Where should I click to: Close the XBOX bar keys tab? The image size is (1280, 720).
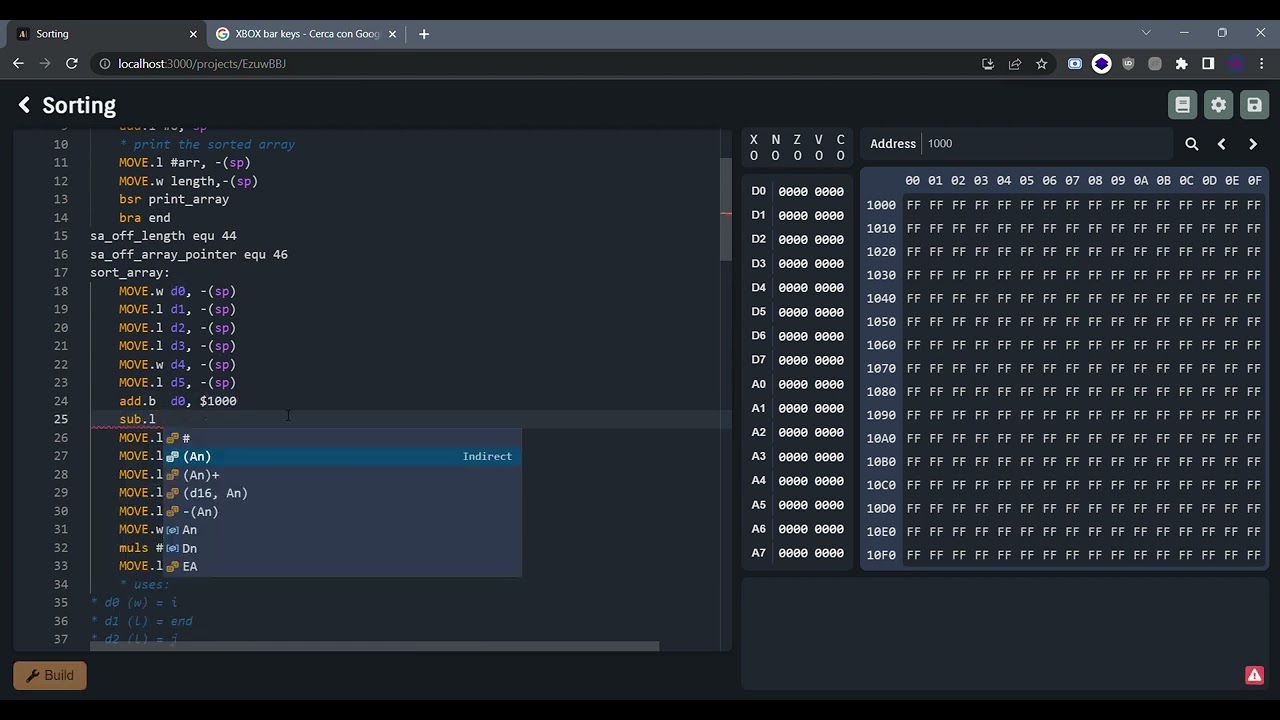393,34
